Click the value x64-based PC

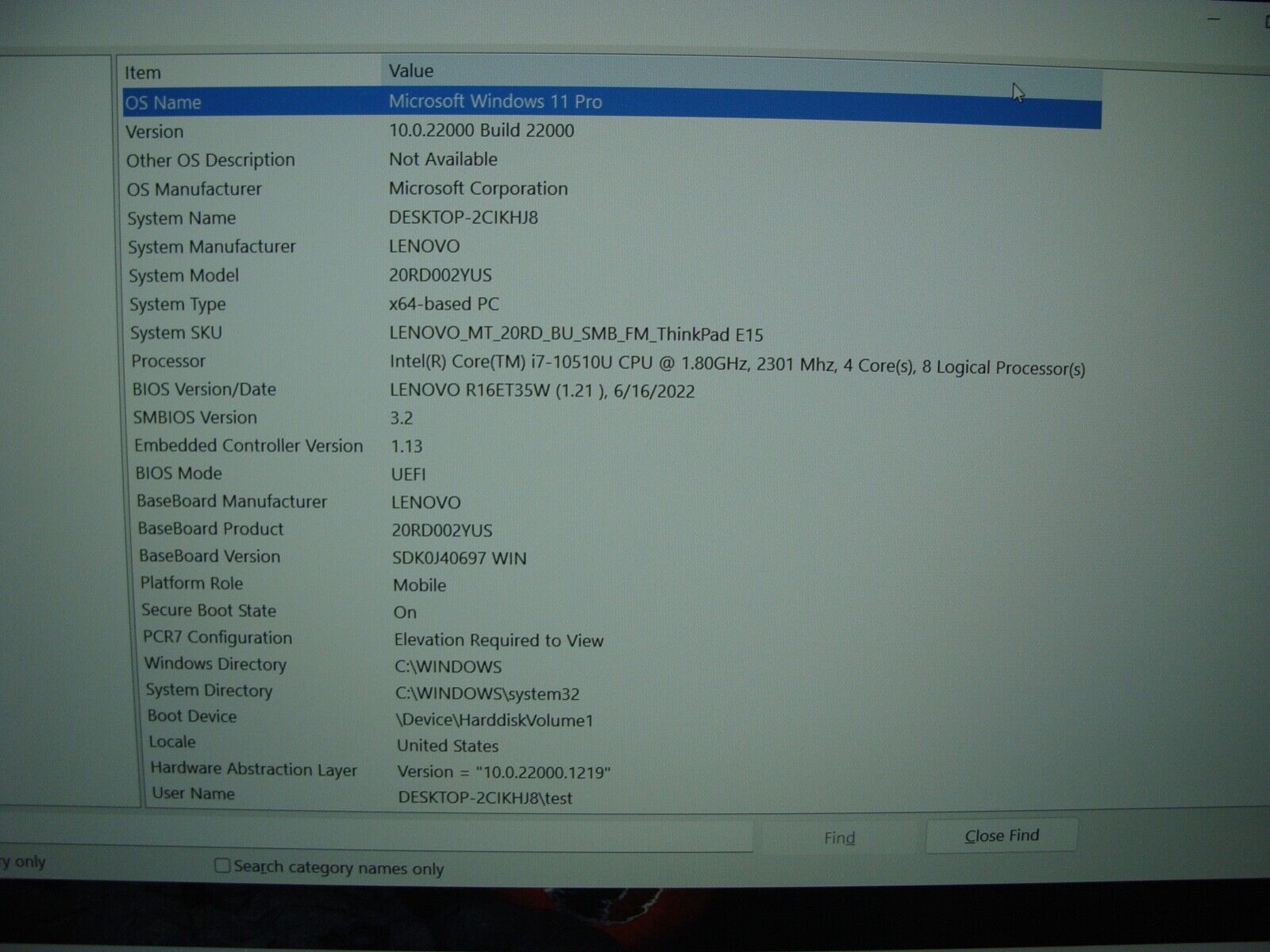(x=444, y=304)
